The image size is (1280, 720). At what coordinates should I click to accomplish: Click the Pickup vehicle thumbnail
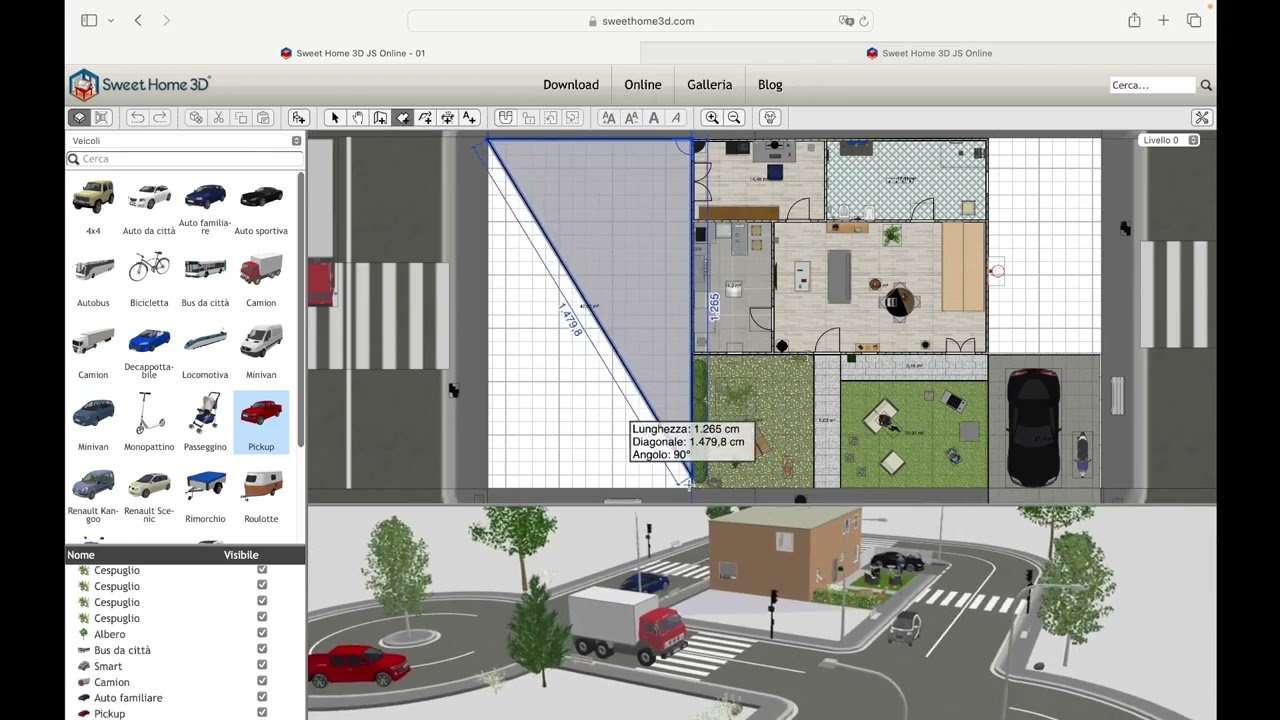(261, 422)
